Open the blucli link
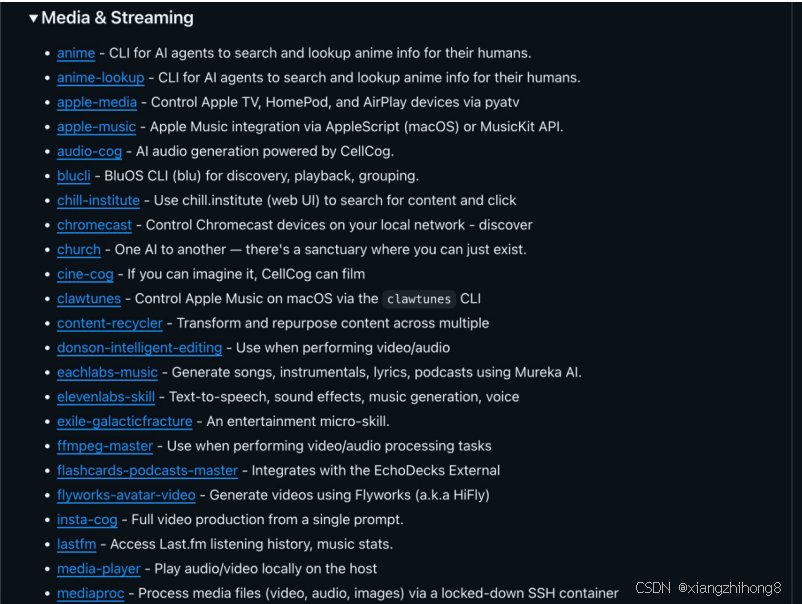Image resolution: width=802 pixels, height=604 pixels. [73, 175]
